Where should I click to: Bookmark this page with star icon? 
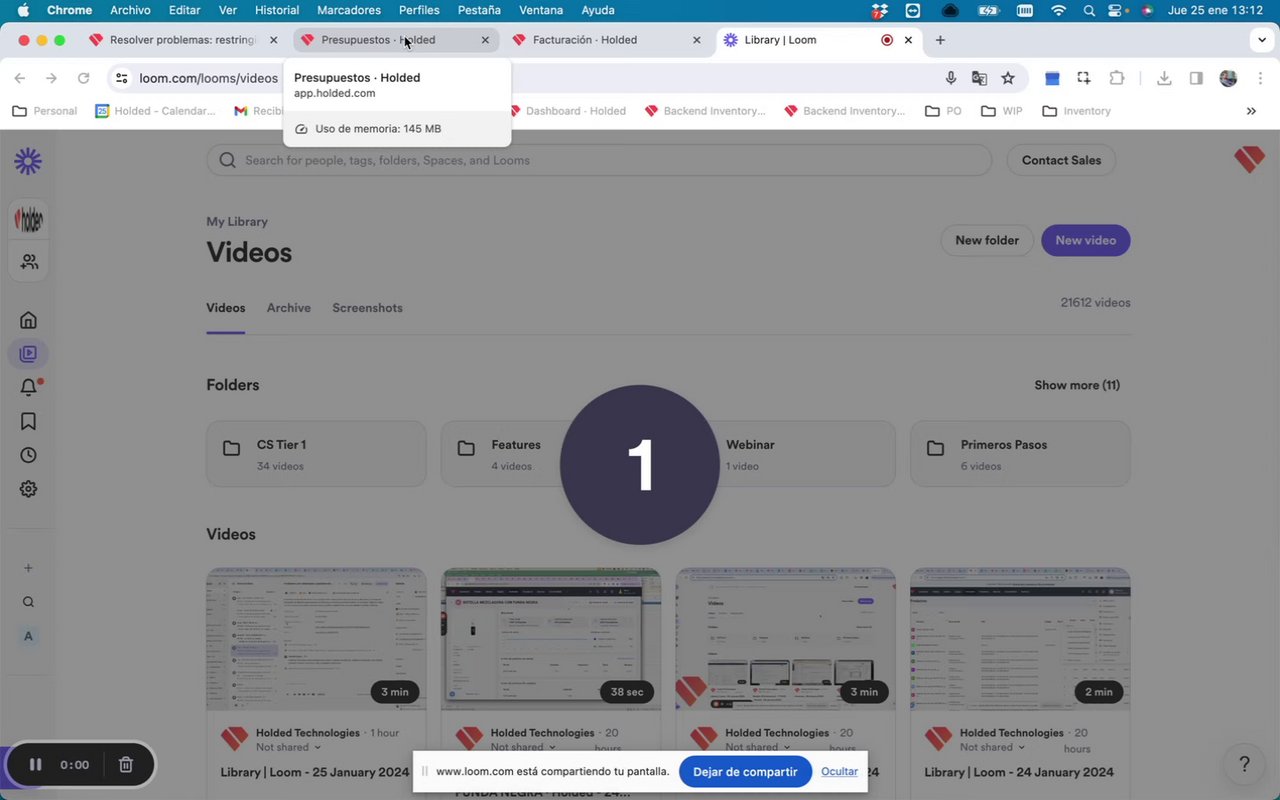pos(1008,78)
